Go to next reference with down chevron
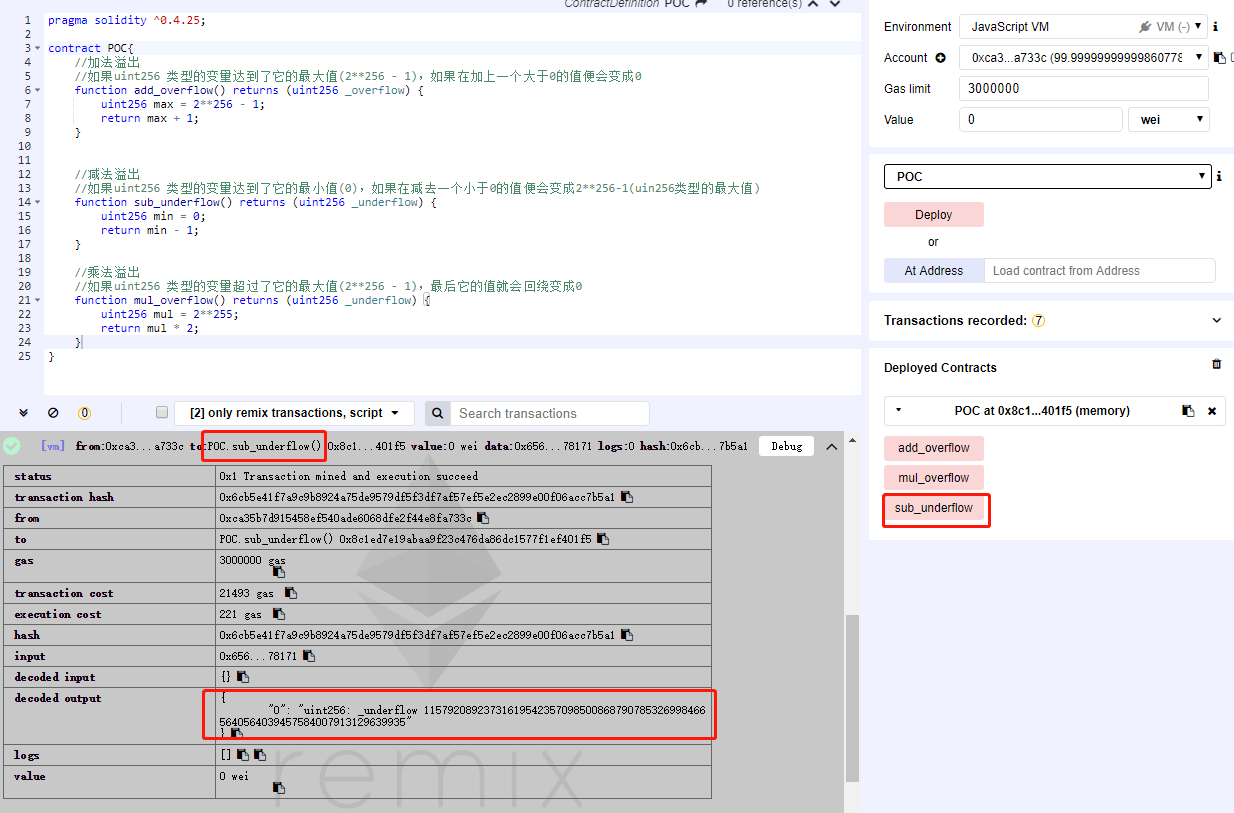 point(833,4)
